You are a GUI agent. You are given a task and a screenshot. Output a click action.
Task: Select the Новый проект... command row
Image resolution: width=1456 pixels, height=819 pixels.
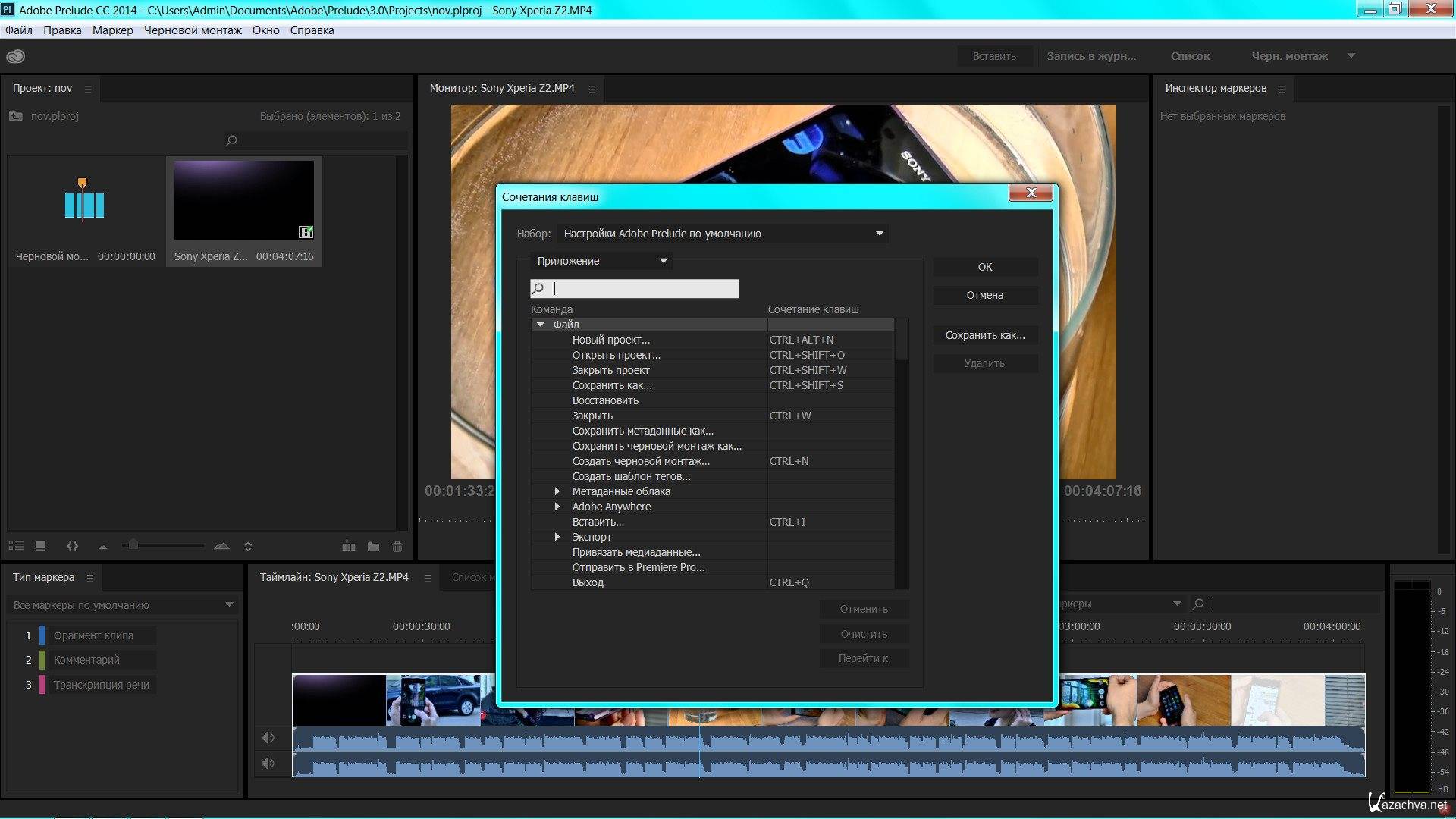tap(713, 340)
